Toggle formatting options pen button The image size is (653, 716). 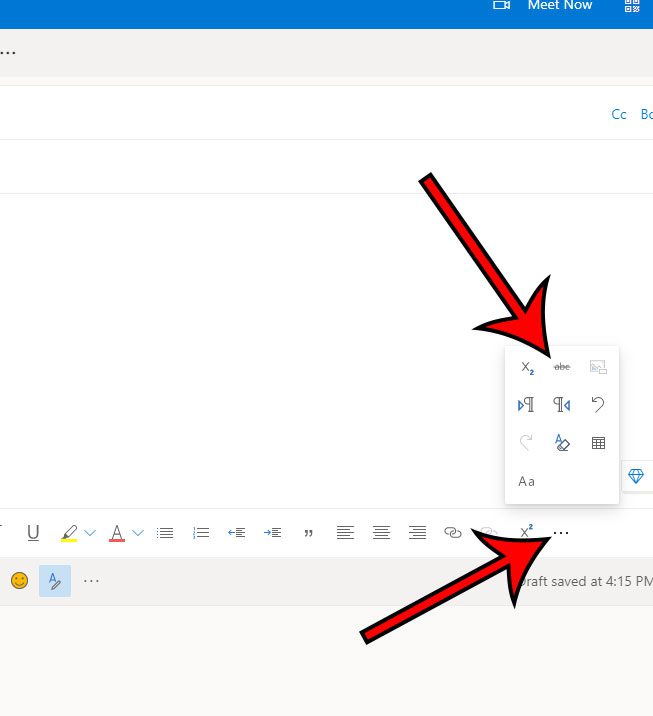pos(55,580)
